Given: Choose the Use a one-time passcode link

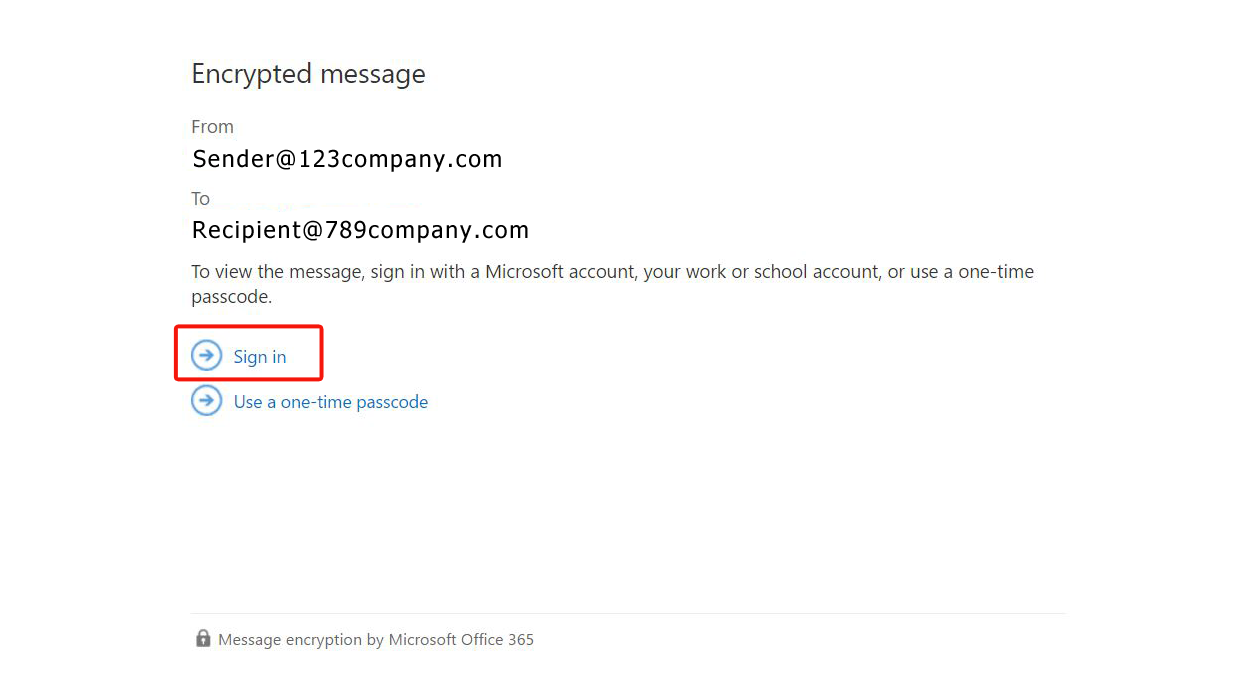Looking at the screenshot, I should pos(330,402).
